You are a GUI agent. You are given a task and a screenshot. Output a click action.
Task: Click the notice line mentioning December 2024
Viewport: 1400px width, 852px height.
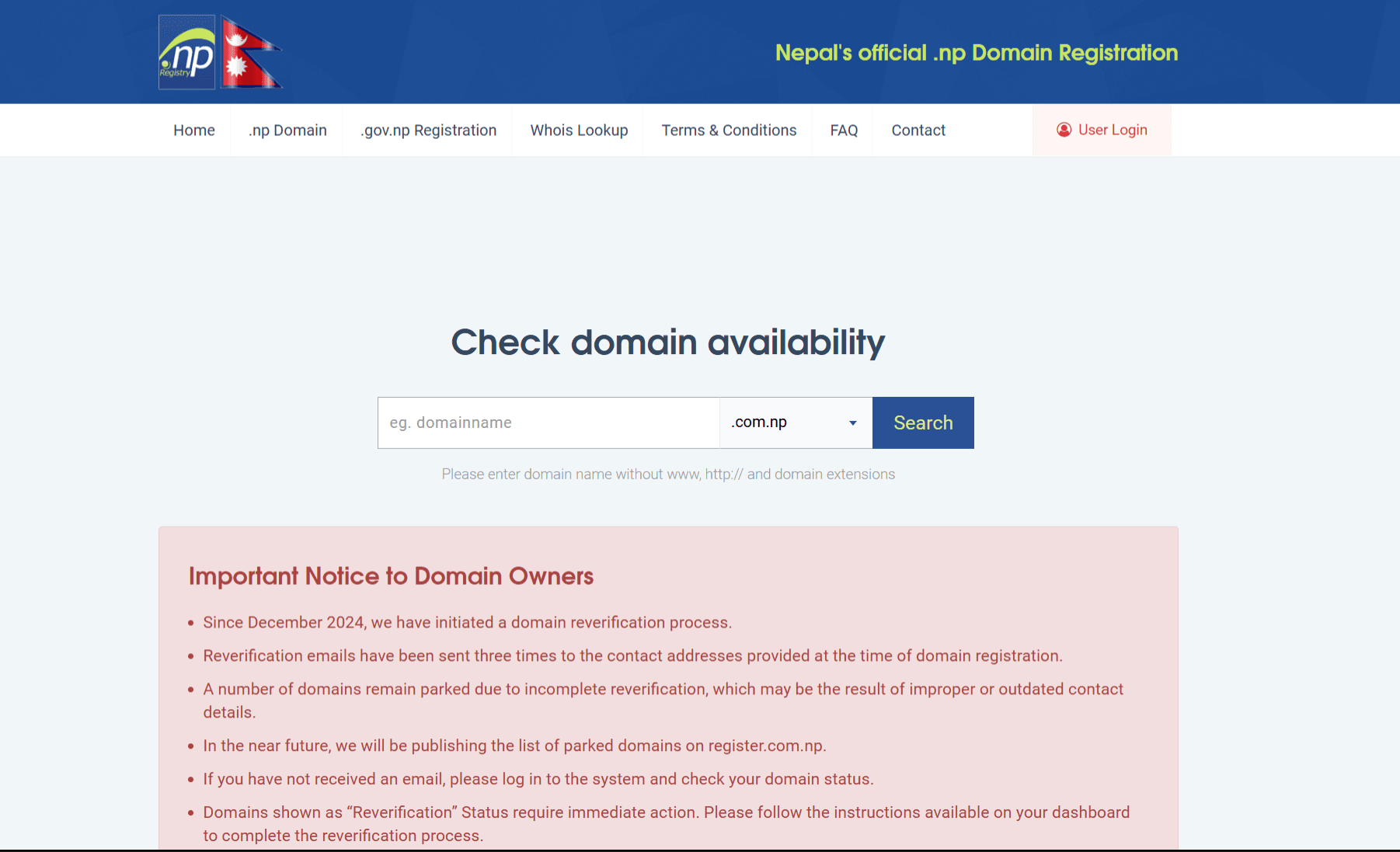click(468, 622)
